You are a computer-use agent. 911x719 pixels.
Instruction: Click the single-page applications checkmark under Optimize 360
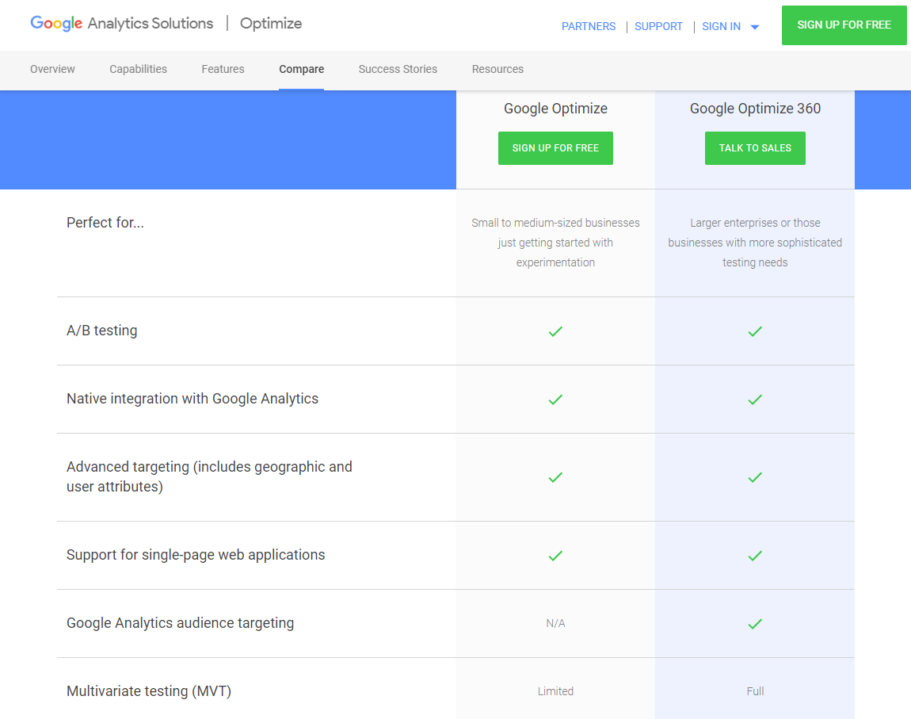tap(755, 554)
